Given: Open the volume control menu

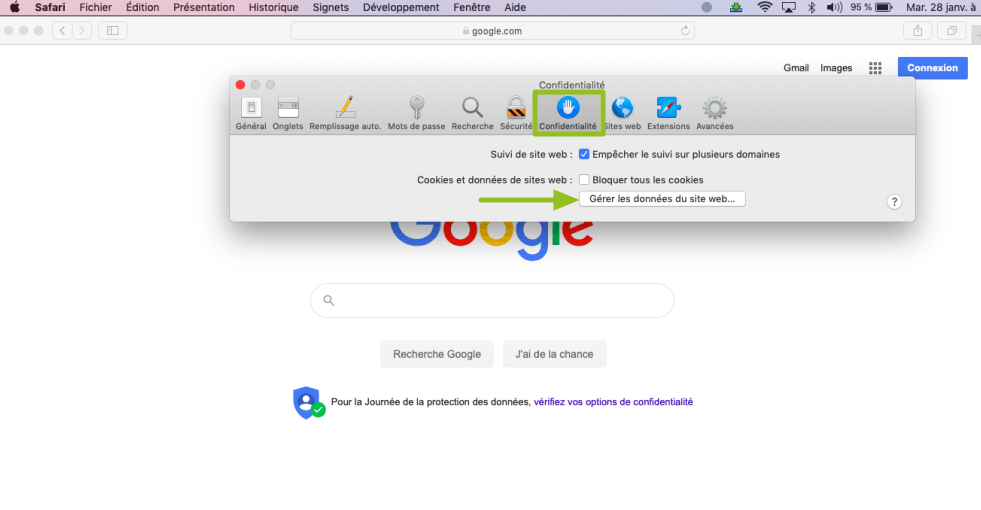Looking at the screenshot, I should 834,8.
